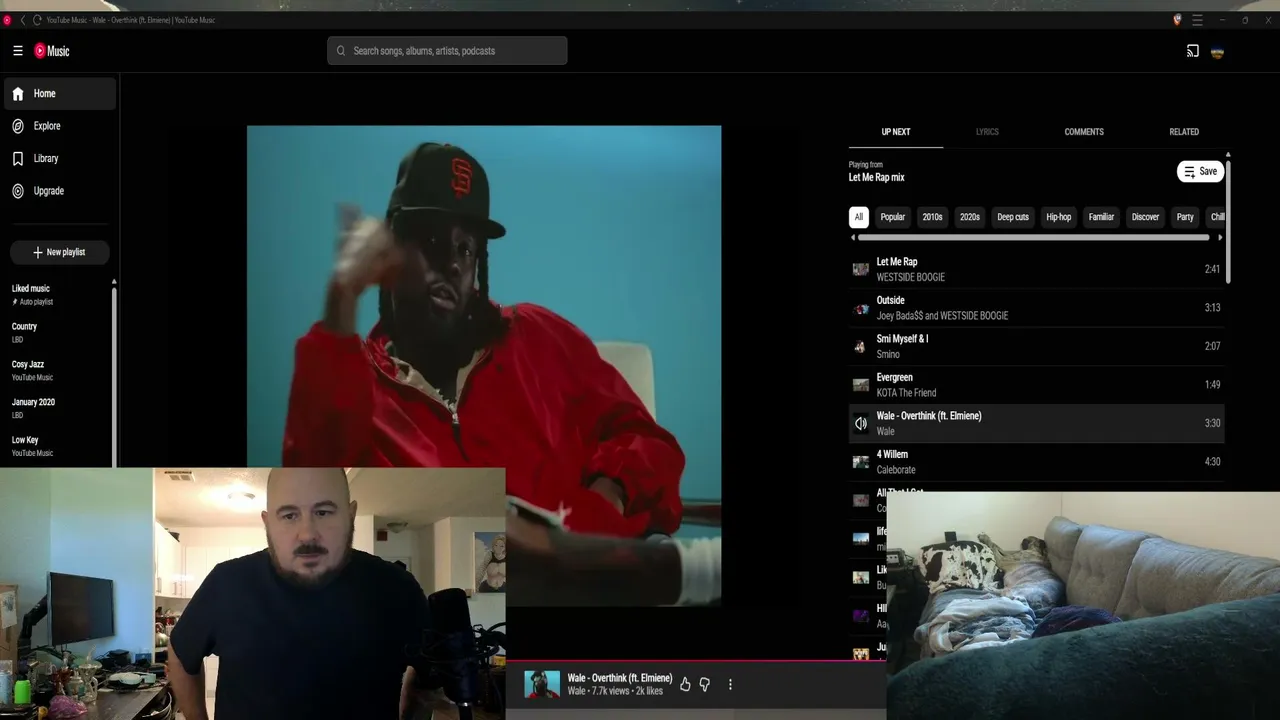
Task: Play Outside by Joey Bada$$ from queue
Action: coord(1036,308)
